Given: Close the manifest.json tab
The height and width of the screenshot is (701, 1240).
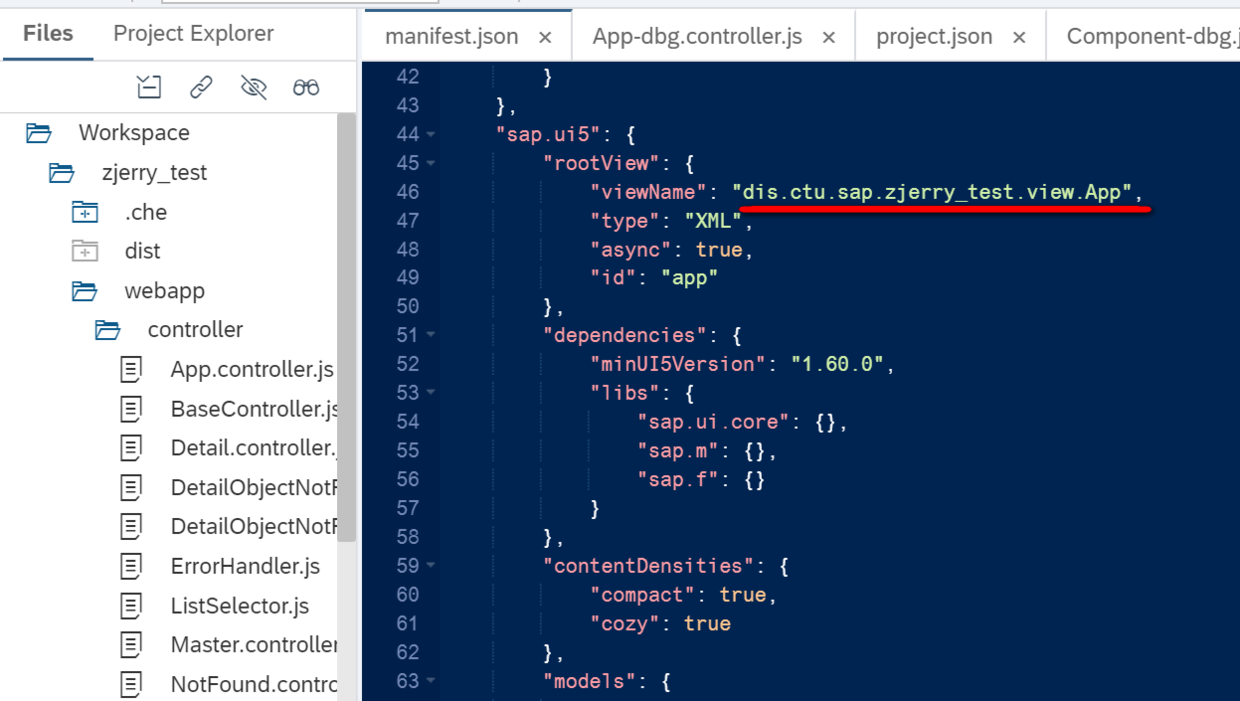Looking at the screenshot, I should coord(545,38).
